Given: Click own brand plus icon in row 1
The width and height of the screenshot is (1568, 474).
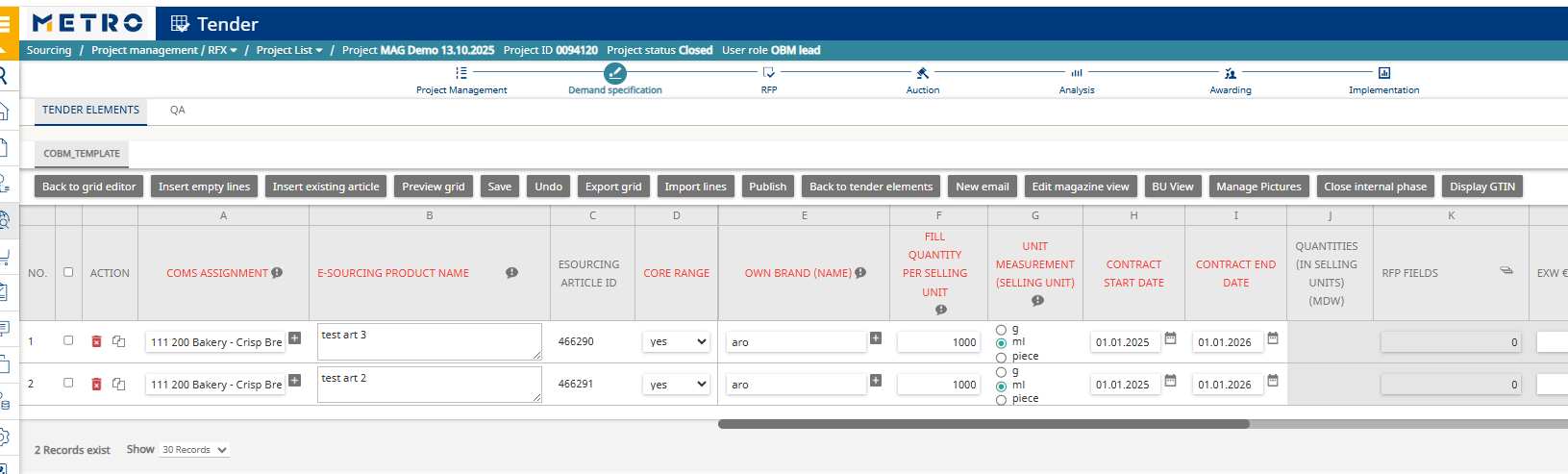Looking at the screenshot, I should click(x=876, y=337).
